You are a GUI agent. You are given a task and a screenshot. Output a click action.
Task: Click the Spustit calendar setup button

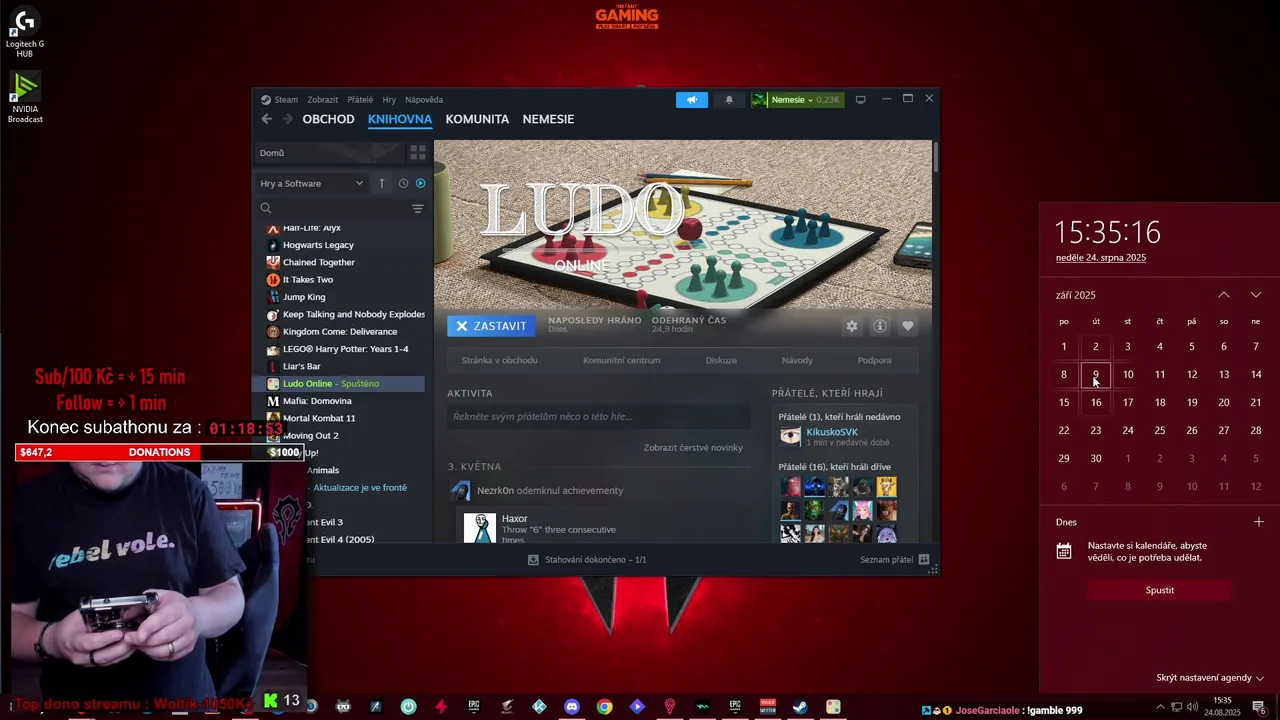tap(1160, 590)
